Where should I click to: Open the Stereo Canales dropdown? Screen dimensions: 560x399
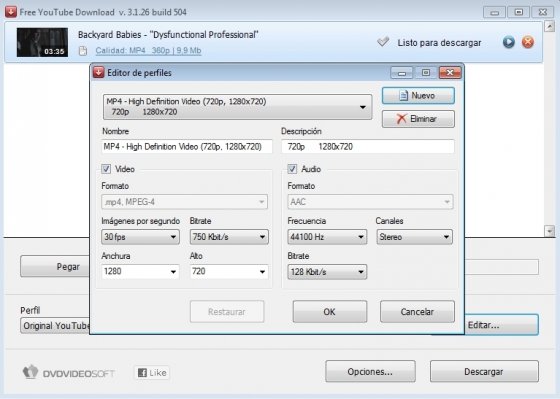(x=415, y=237)
